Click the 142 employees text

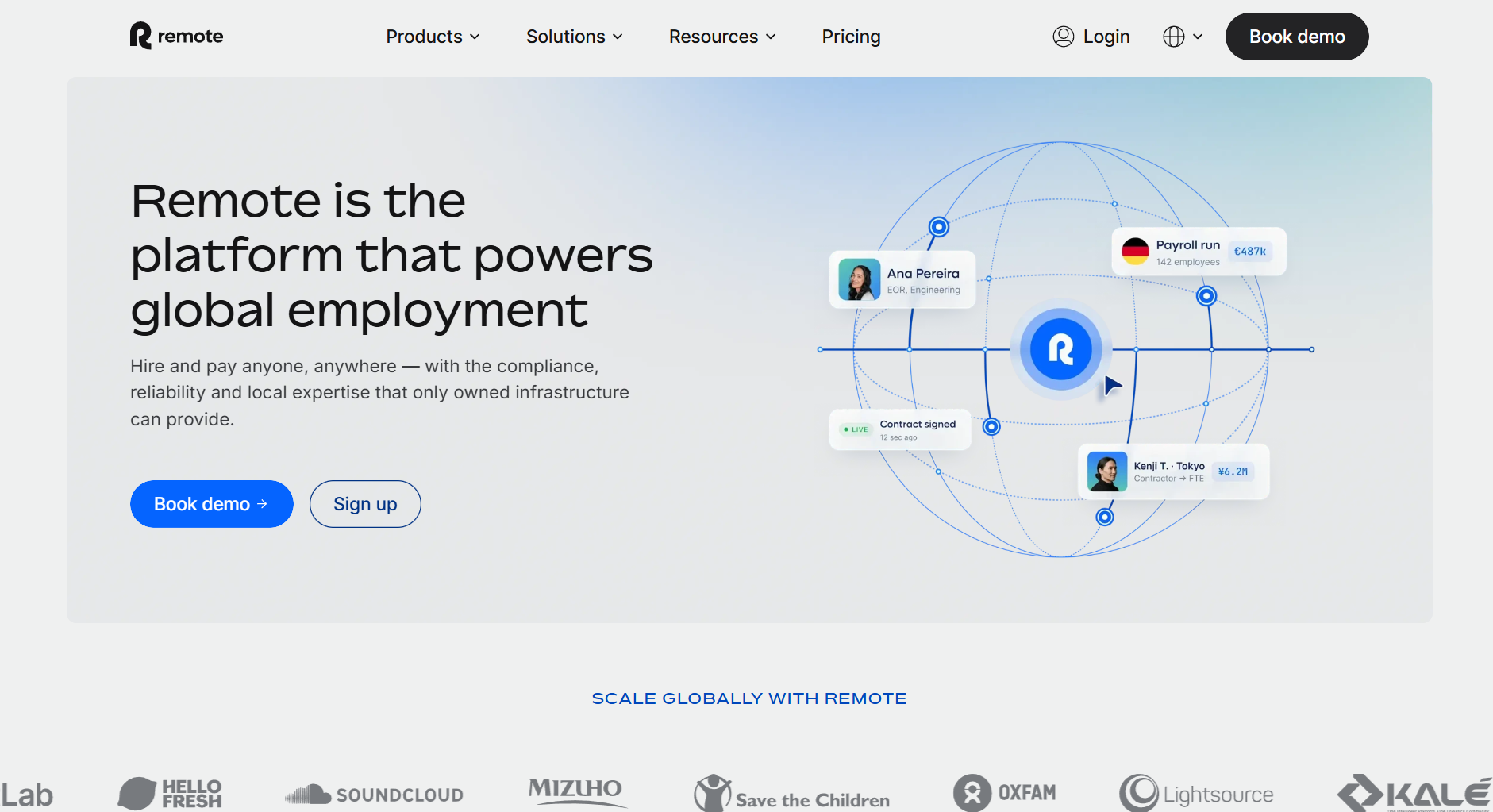click(x=1188, y=263)
